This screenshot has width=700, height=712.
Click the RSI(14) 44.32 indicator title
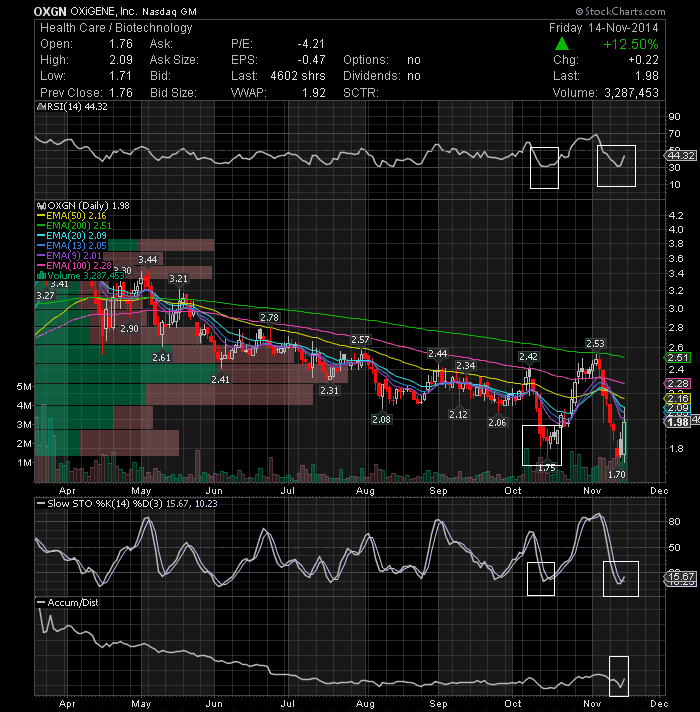[73, 107]
